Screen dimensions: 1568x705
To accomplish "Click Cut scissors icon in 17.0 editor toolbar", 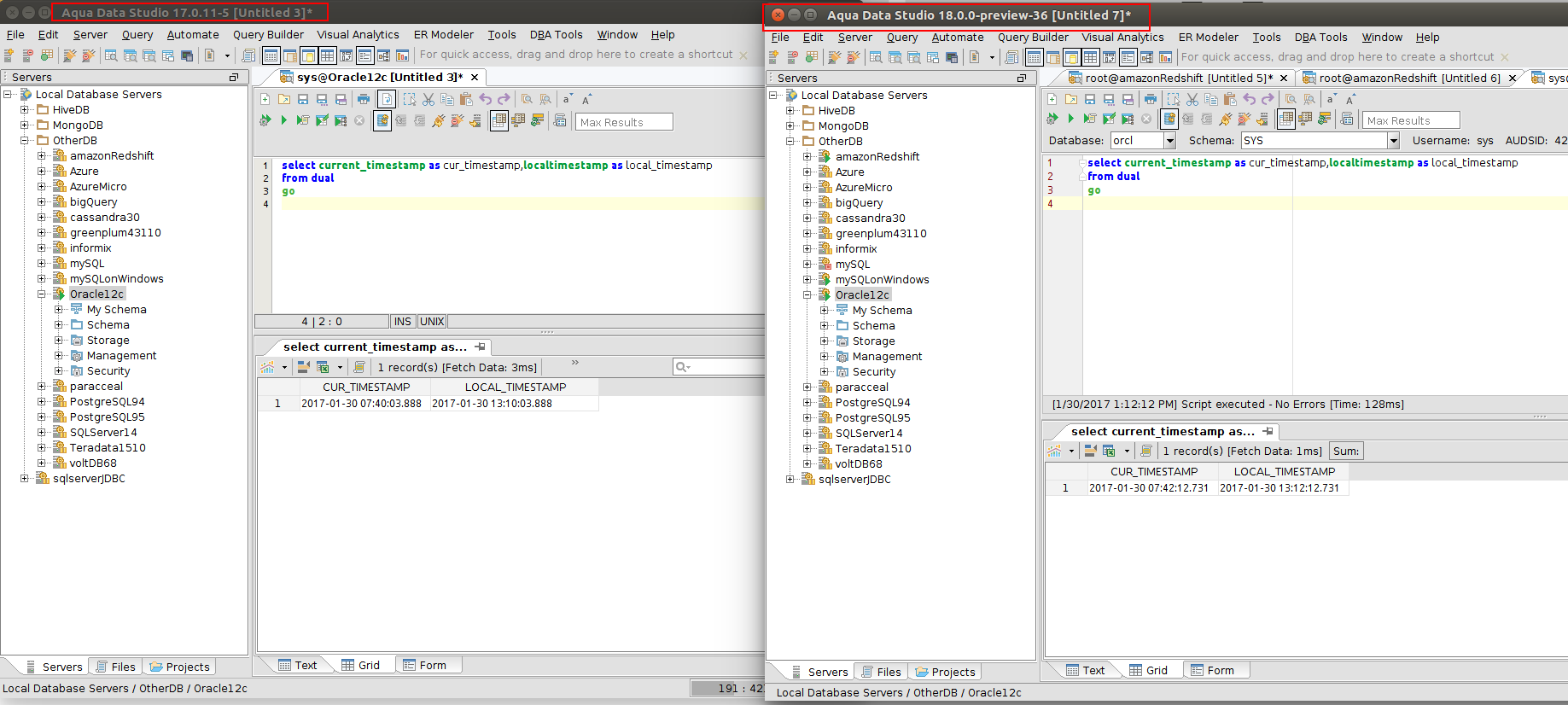I will click(x=428, y=99).
